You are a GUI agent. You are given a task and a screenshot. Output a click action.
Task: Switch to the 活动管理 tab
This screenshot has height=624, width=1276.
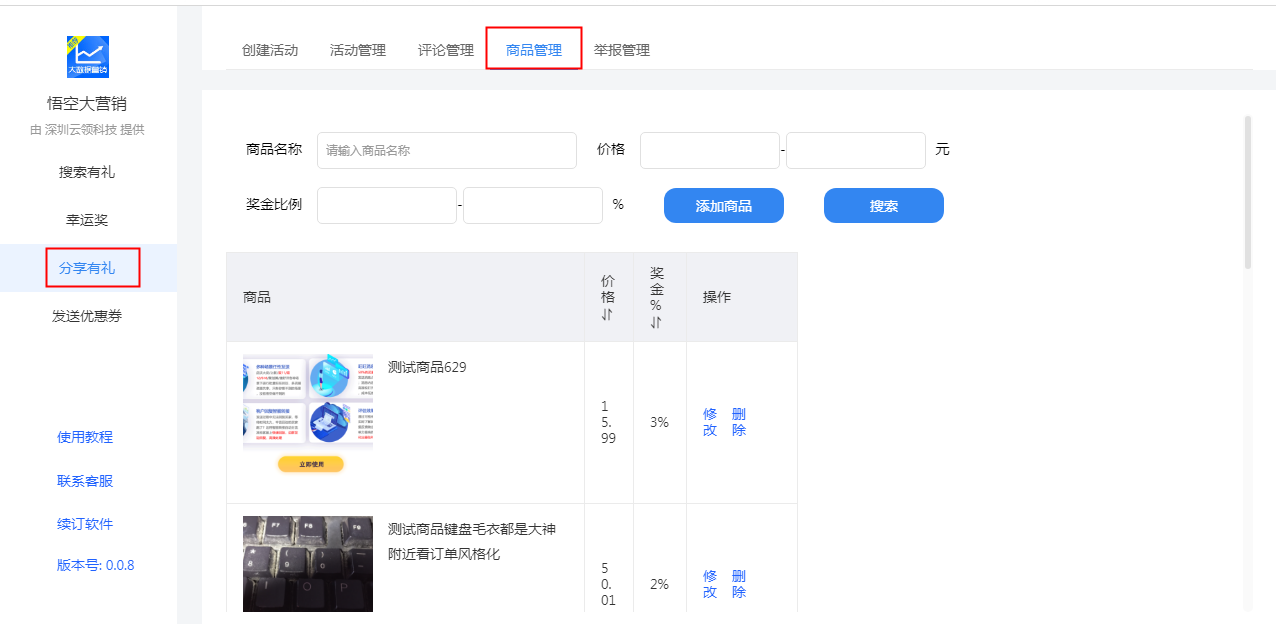(x=358, y=50)
